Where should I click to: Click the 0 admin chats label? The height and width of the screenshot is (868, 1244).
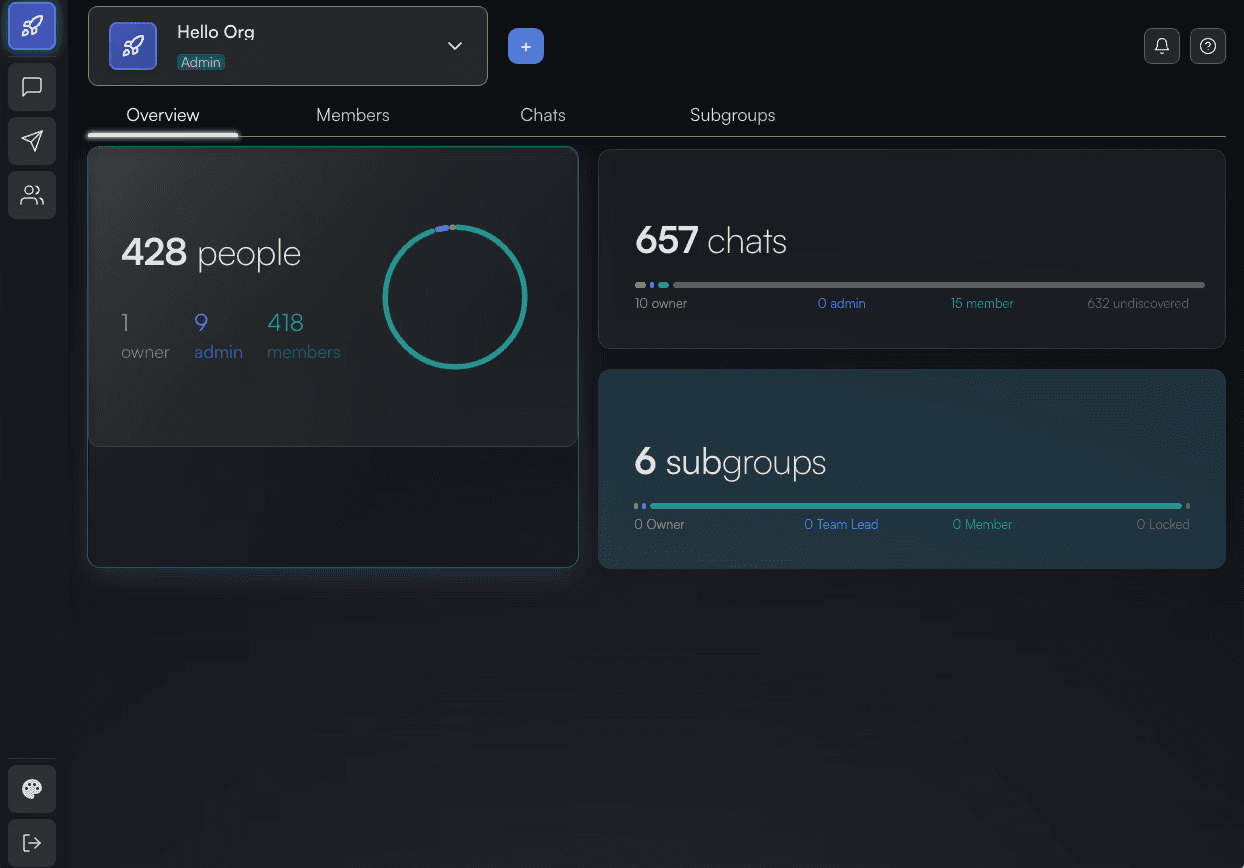pyautogui.click(x=842, y=303)
